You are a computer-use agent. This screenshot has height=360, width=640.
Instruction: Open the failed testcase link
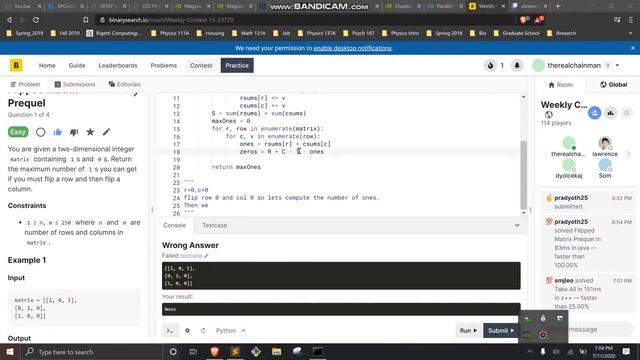(191, 256)
